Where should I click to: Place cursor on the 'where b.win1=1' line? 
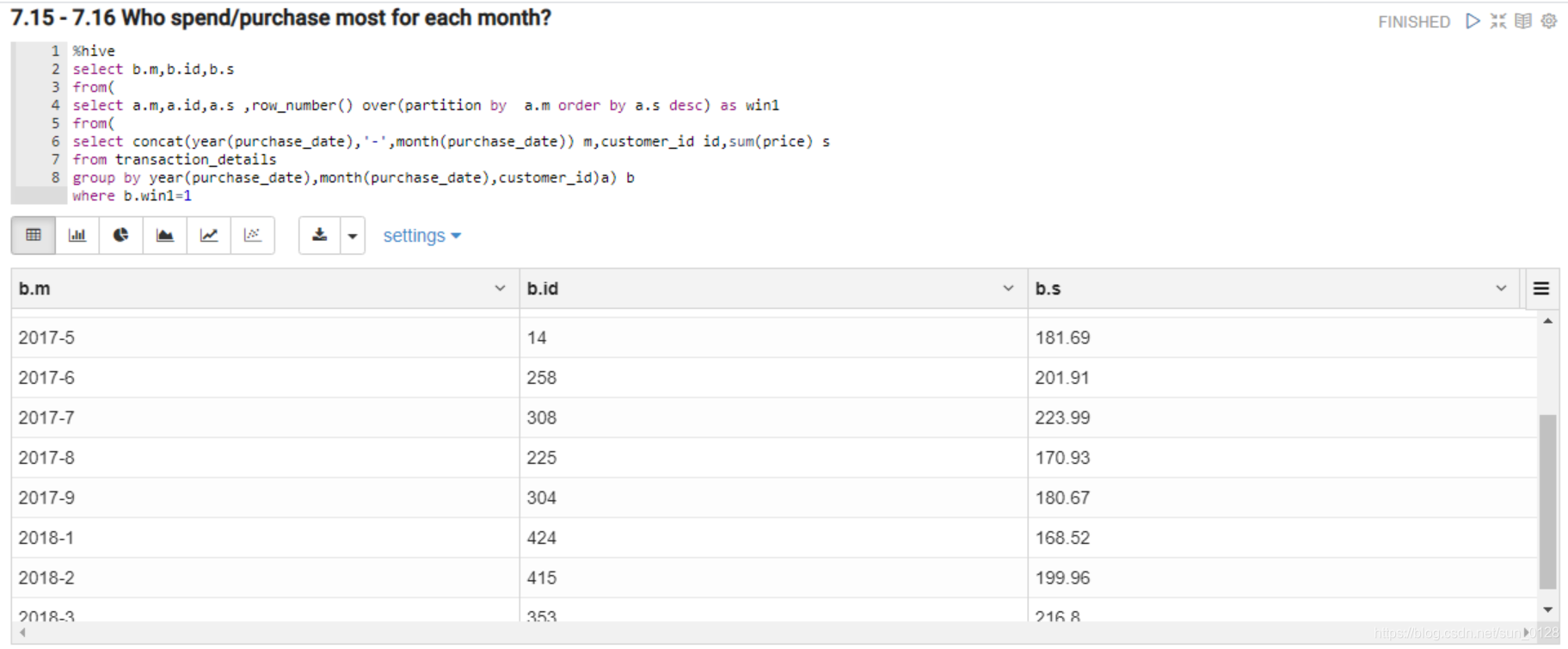(132, 195)
